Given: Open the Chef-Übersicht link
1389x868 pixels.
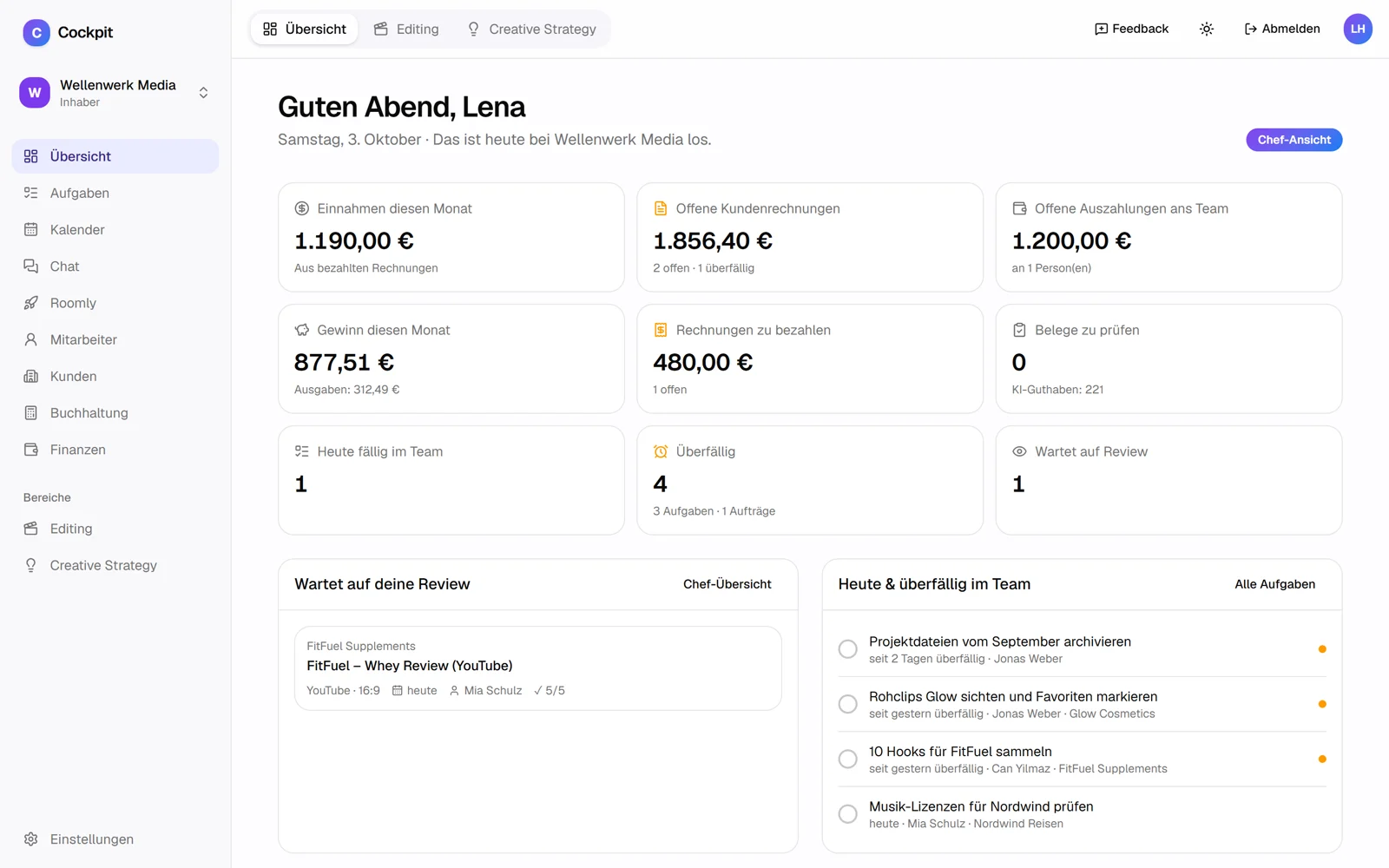Looking at the screenshot, I should coord(727,584).
